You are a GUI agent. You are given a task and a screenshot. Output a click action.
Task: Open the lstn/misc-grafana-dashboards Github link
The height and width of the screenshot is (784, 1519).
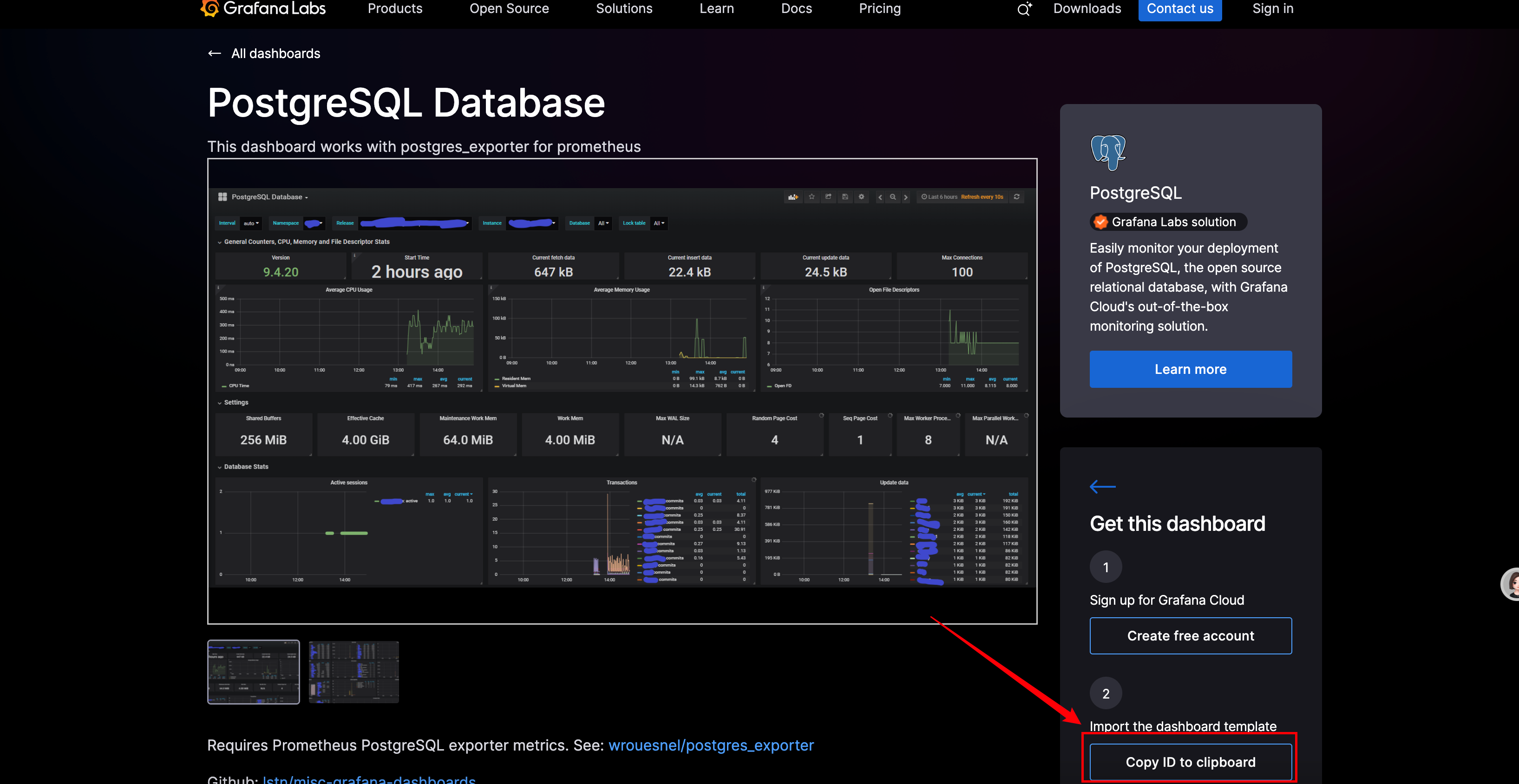click(x=369, y=779)
